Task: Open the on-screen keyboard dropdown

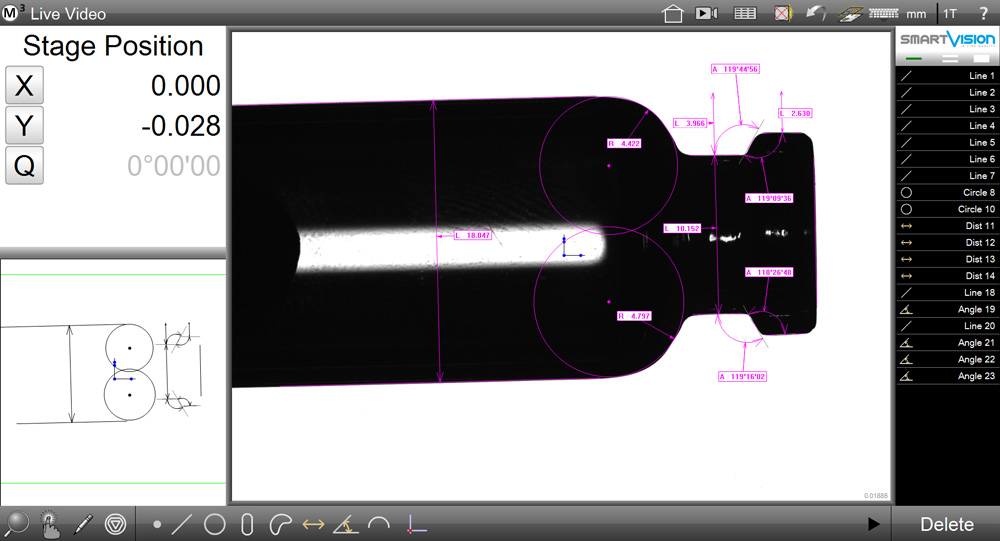Action: click(x=884, y=14)
